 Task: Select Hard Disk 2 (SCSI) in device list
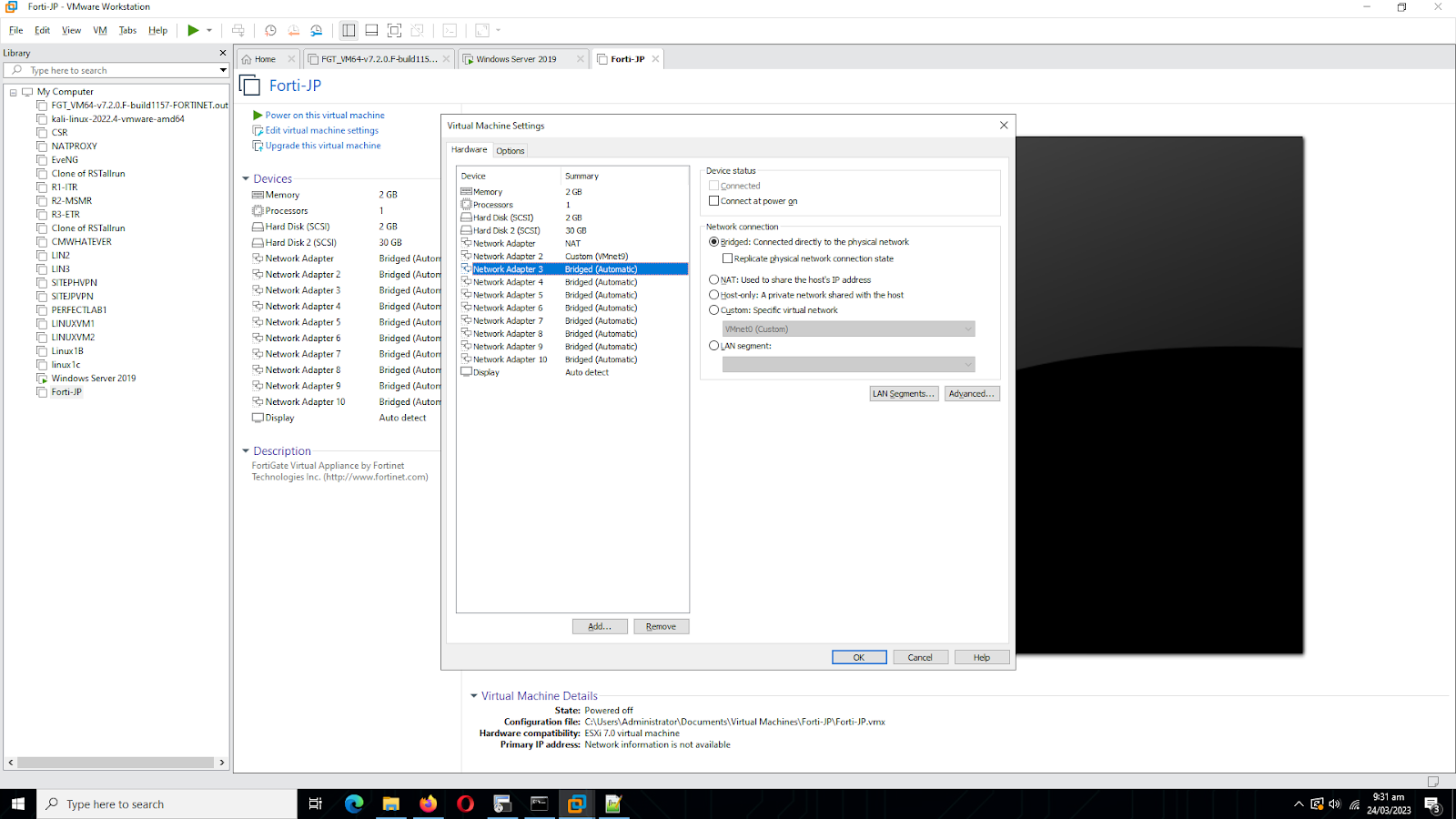572,230
